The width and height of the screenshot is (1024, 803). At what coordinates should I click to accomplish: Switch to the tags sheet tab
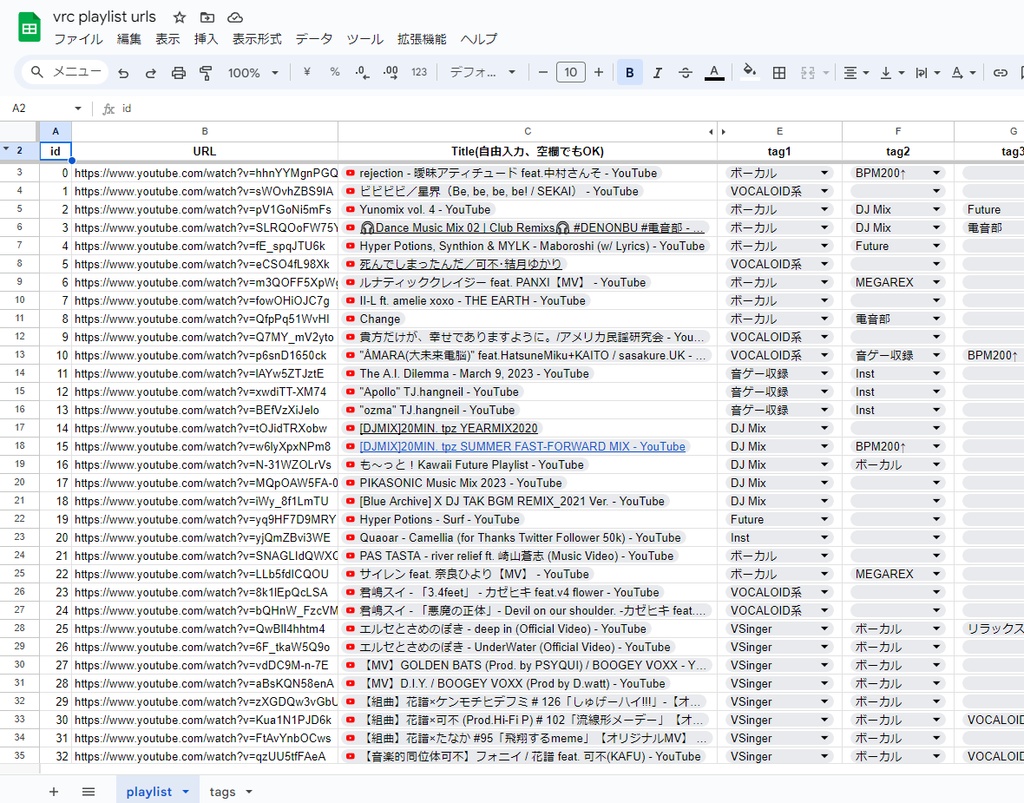pyautogui.click(x=222, y=792)
